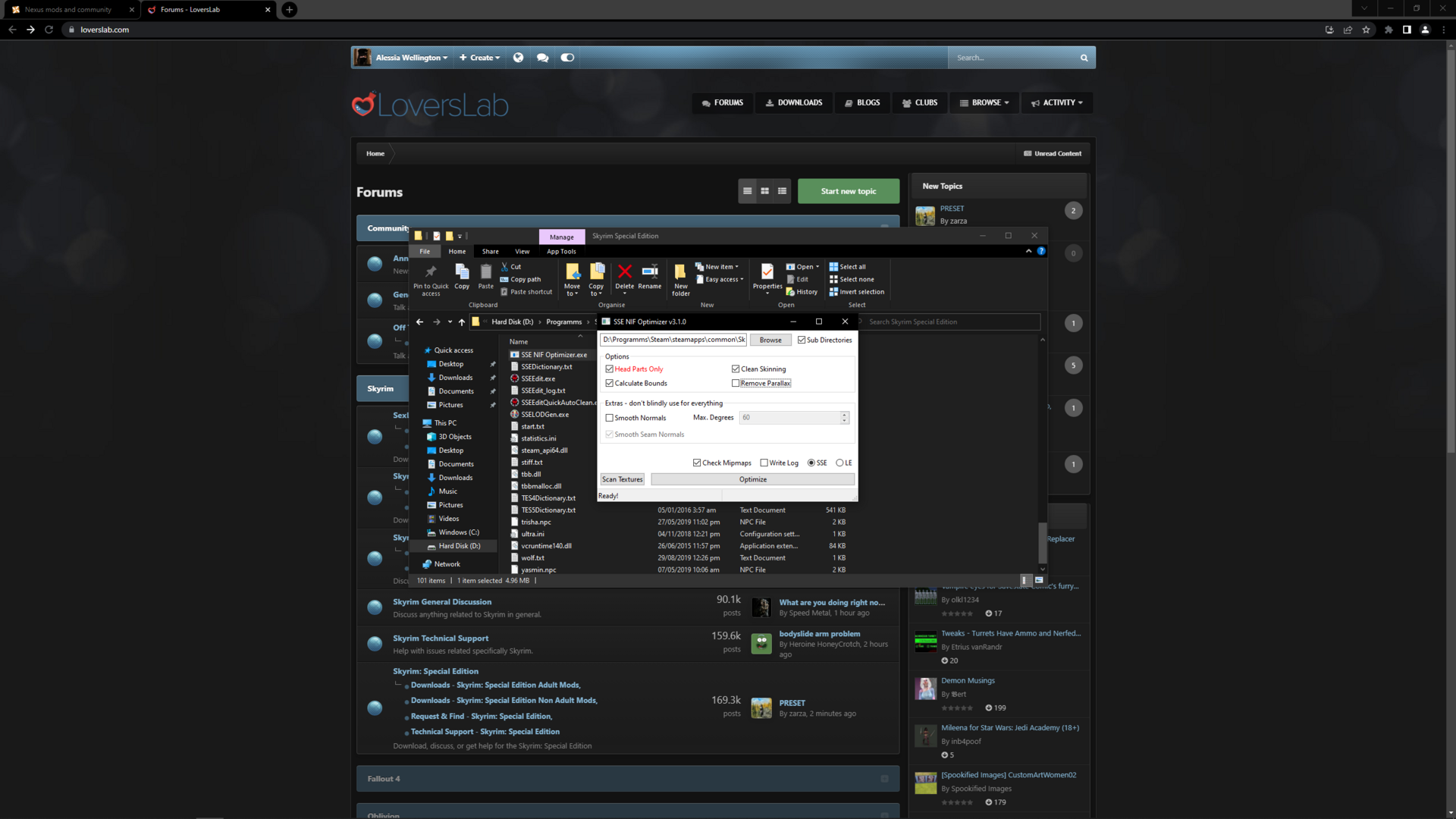Enable the Write Log checkbox
Screen dimensions: 1456x819
[x=764, y=463]
